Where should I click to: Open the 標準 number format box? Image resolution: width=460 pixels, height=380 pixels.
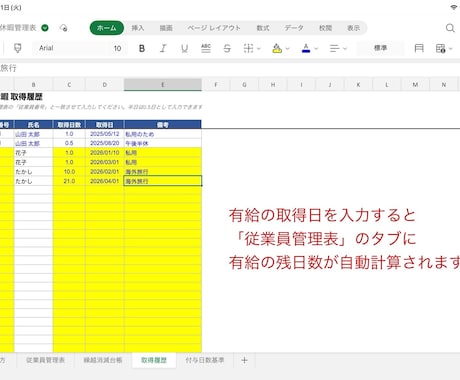point(380,48)
